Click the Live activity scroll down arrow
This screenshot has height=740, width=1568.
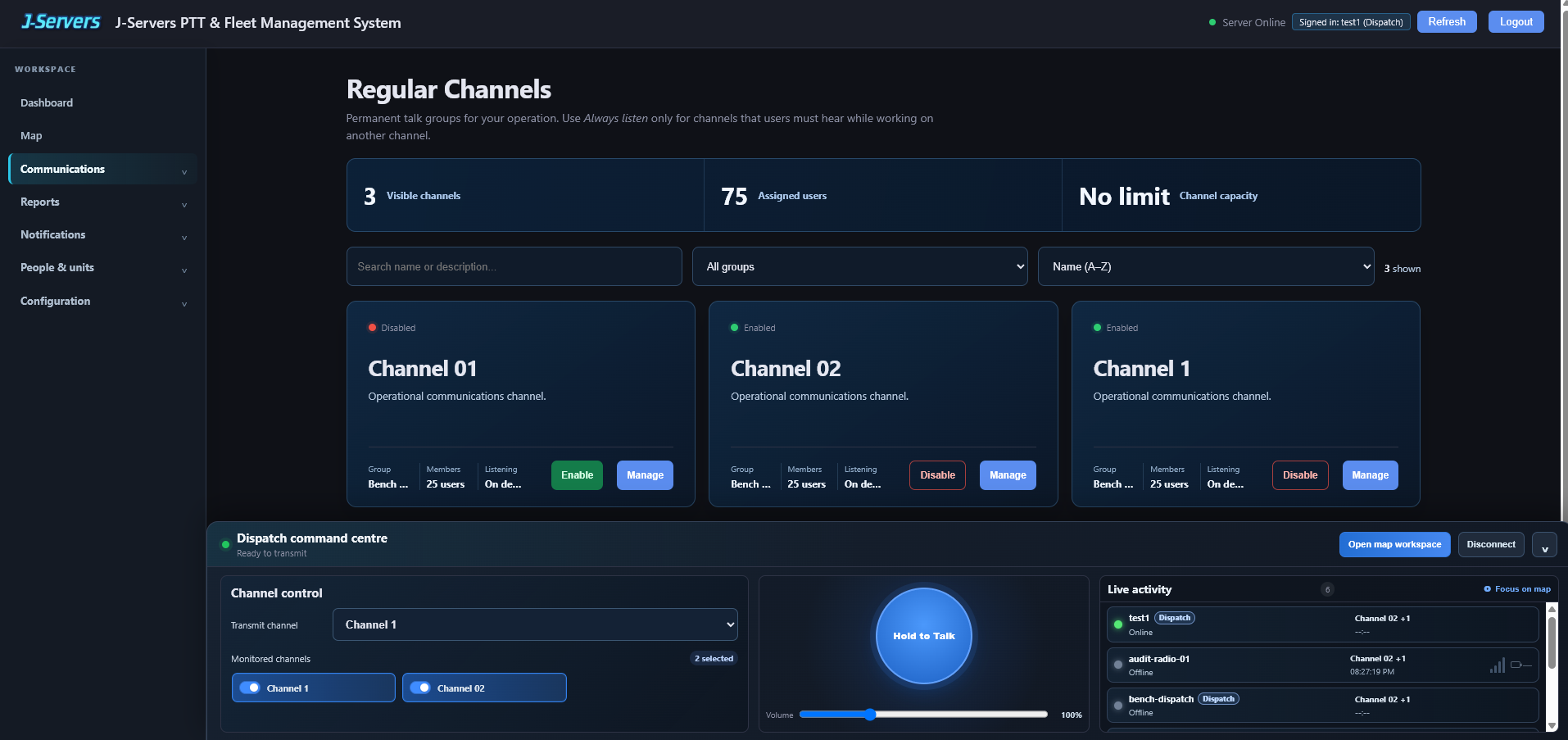click(1551, 725)
